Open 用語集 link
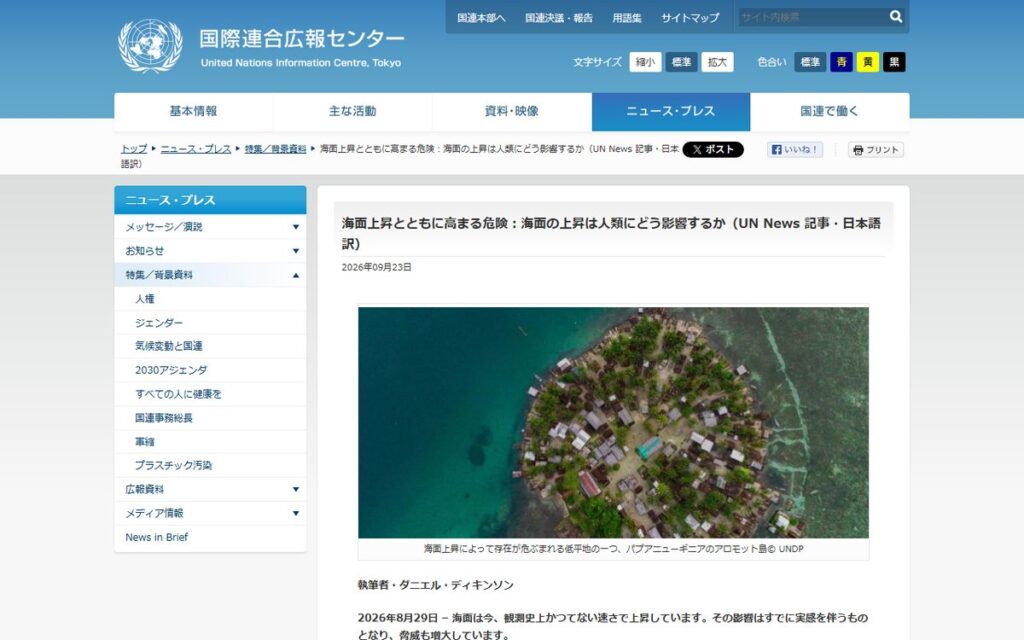Viewport: 1024px width, 640px height. point(627,18)
